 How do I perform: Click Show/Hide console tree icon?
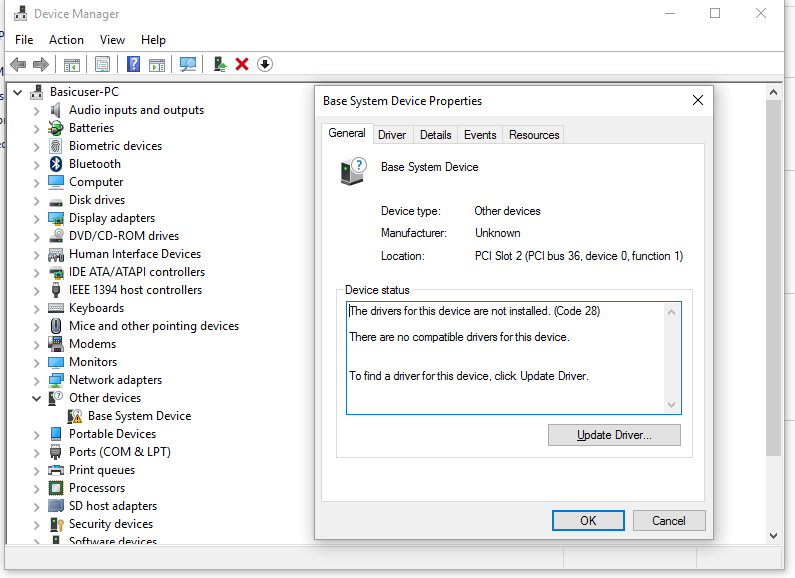tap(72, 64)
